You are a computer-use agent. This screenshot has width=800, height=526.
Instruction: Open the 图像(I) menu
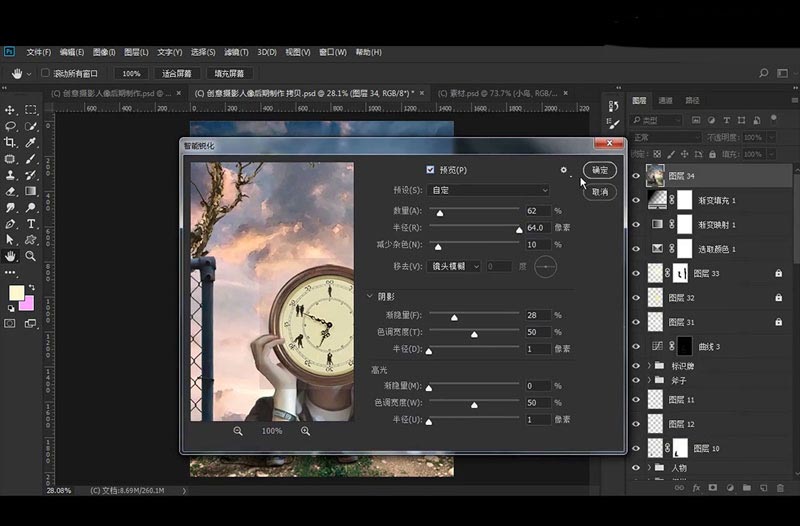click(104, 52)
